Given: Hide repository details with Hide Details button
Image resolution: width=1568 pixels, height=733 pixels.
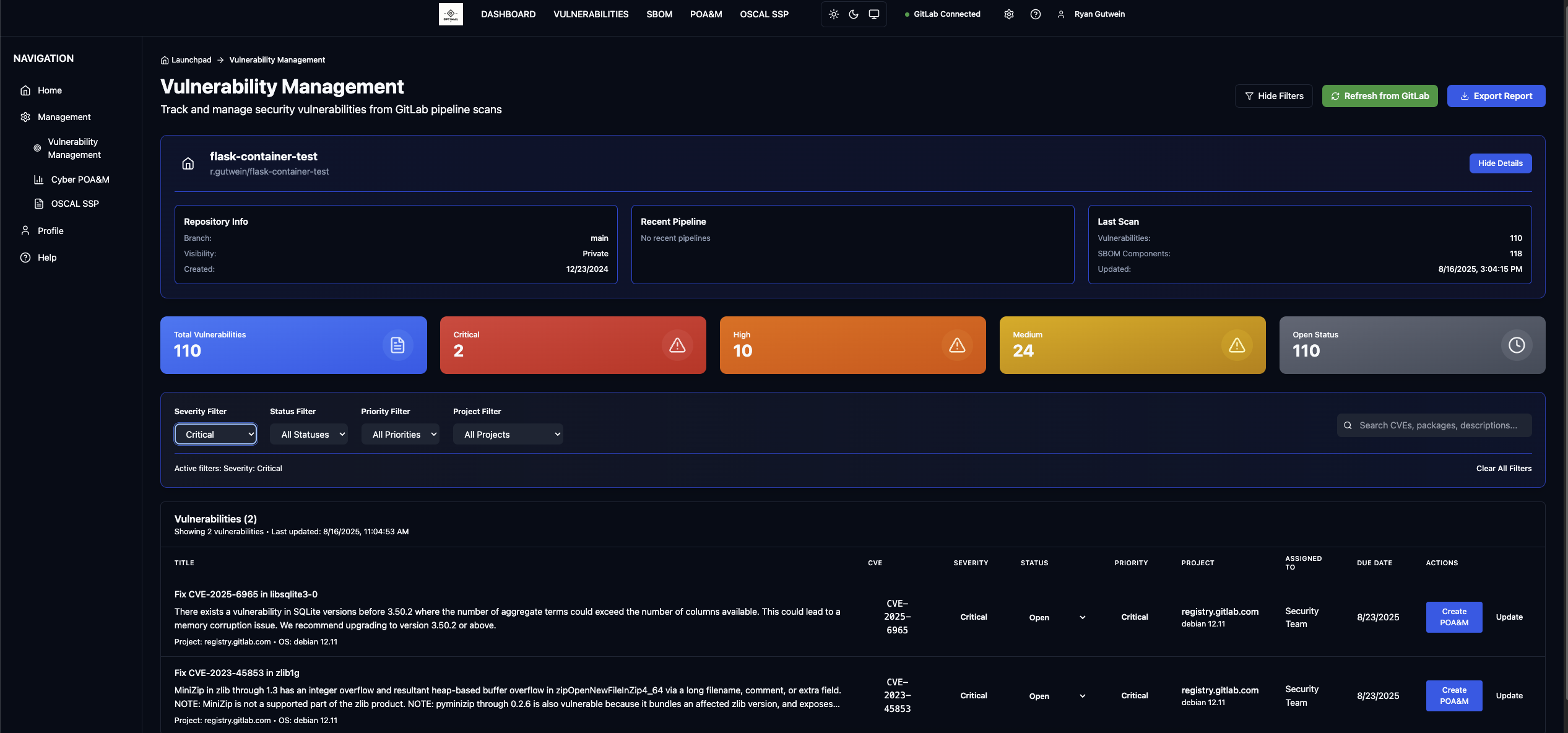Looking at the screenshot, I should (1501, 163).
